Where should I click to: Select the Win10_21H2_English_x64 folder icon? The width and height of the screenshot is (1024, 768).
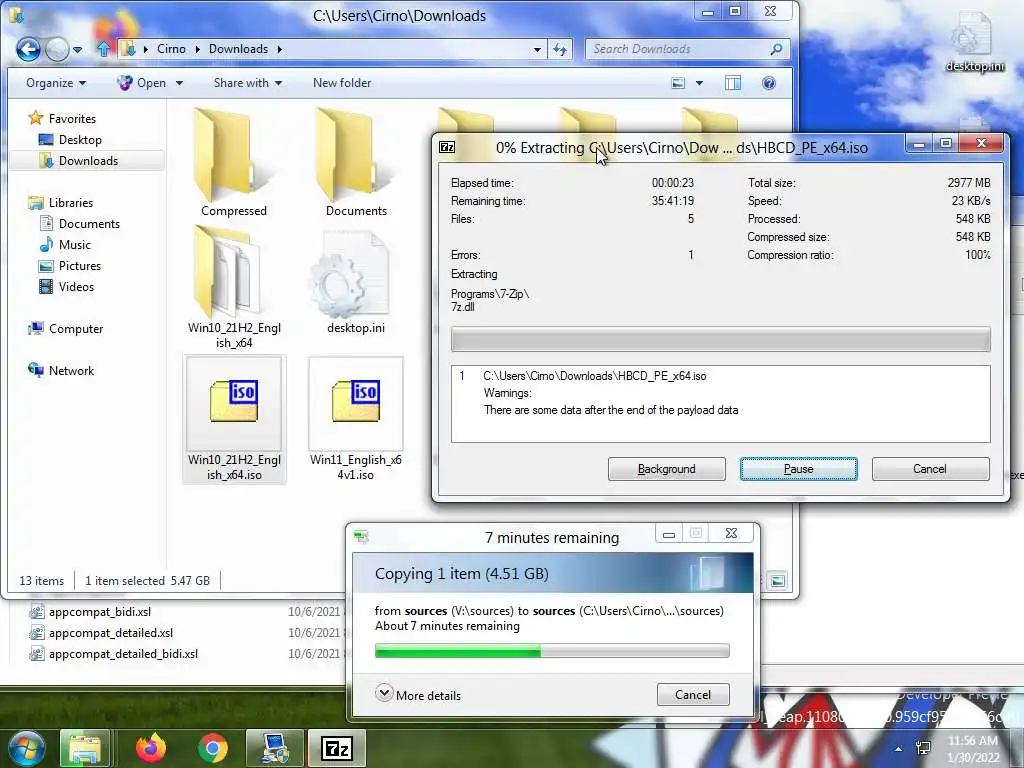pos(234,287)
